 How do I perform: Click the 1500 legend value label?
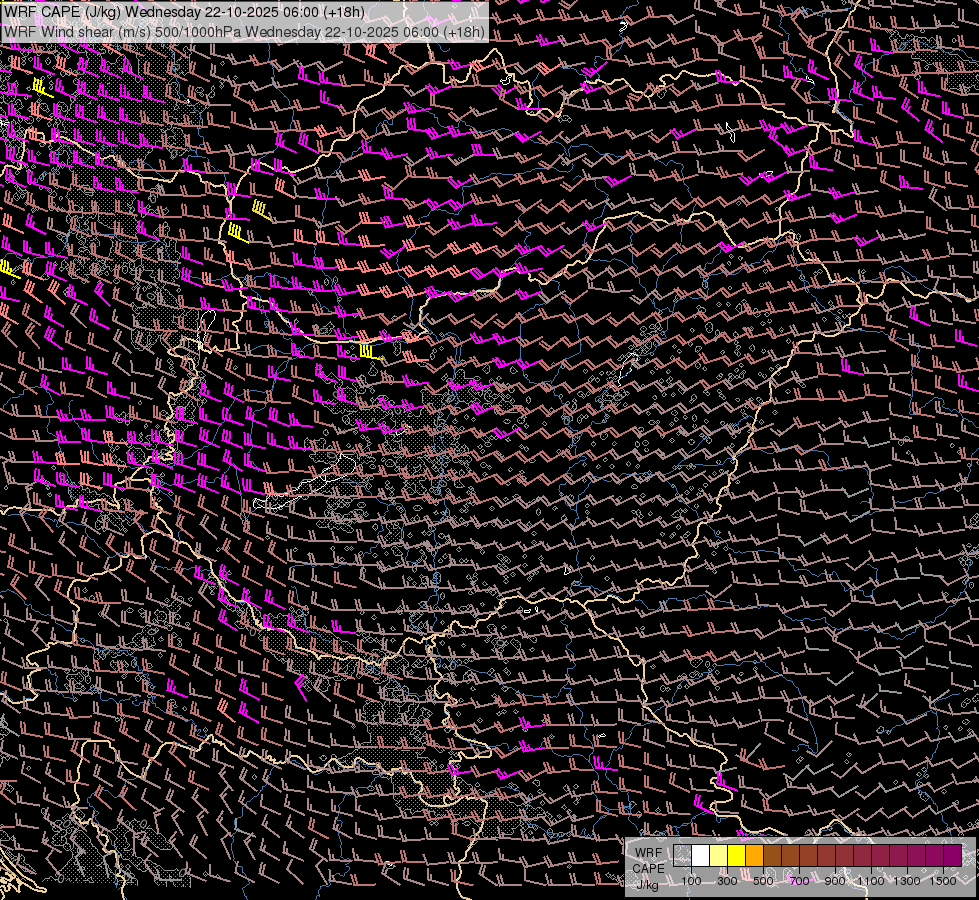pos(943,881)
